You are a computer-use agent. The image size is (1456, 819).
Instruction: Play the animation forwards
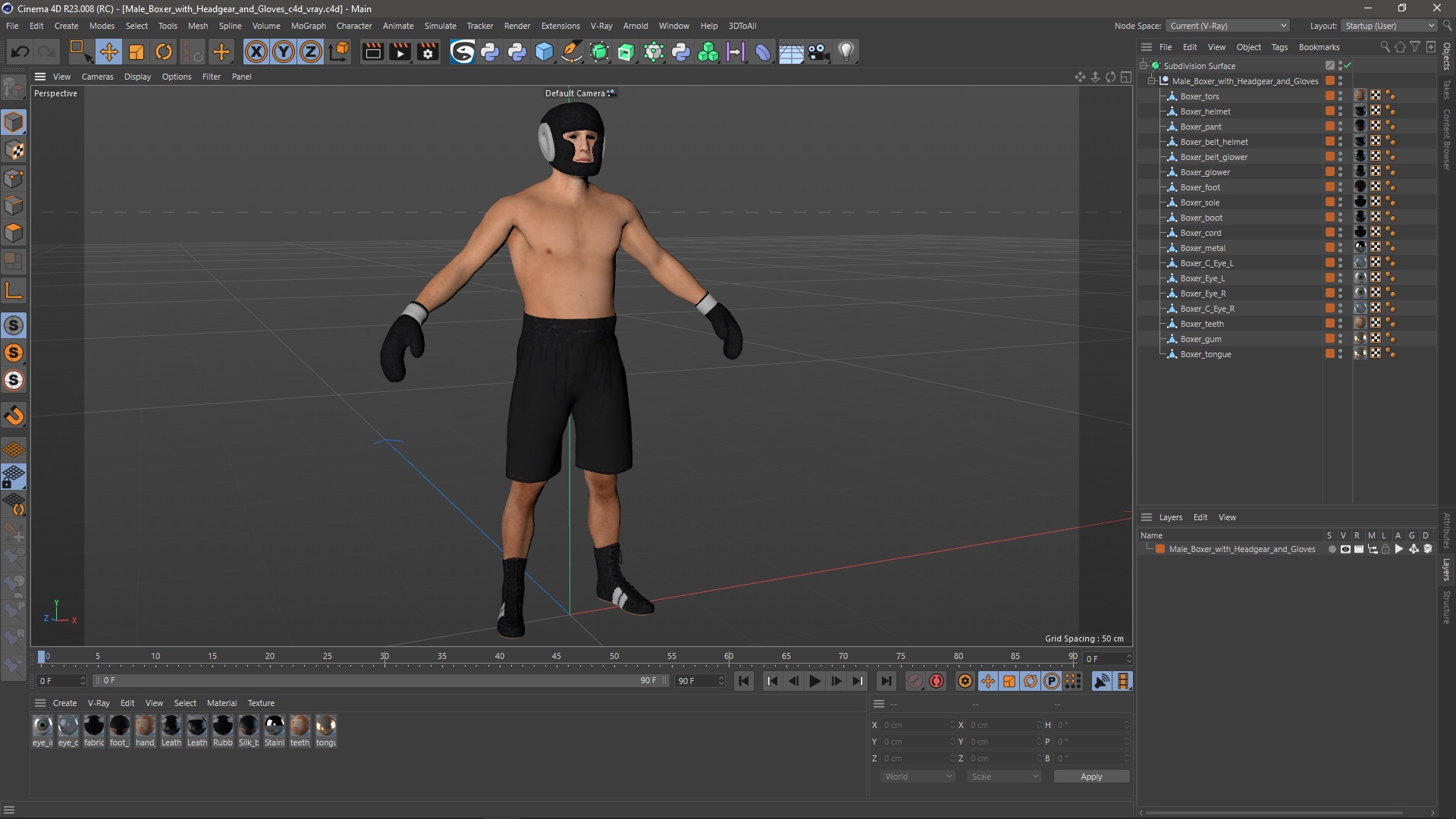pyautogui.click(x=815, y=681)
